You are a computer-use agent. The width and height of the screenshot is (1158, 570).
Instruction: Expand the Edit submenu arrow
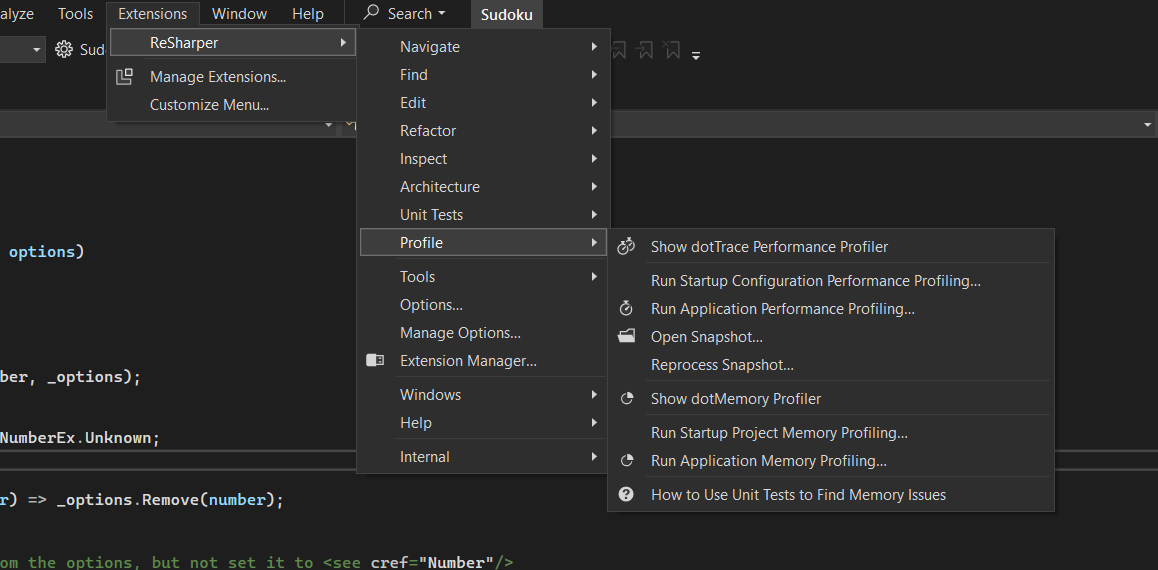[x=594, y=103]
